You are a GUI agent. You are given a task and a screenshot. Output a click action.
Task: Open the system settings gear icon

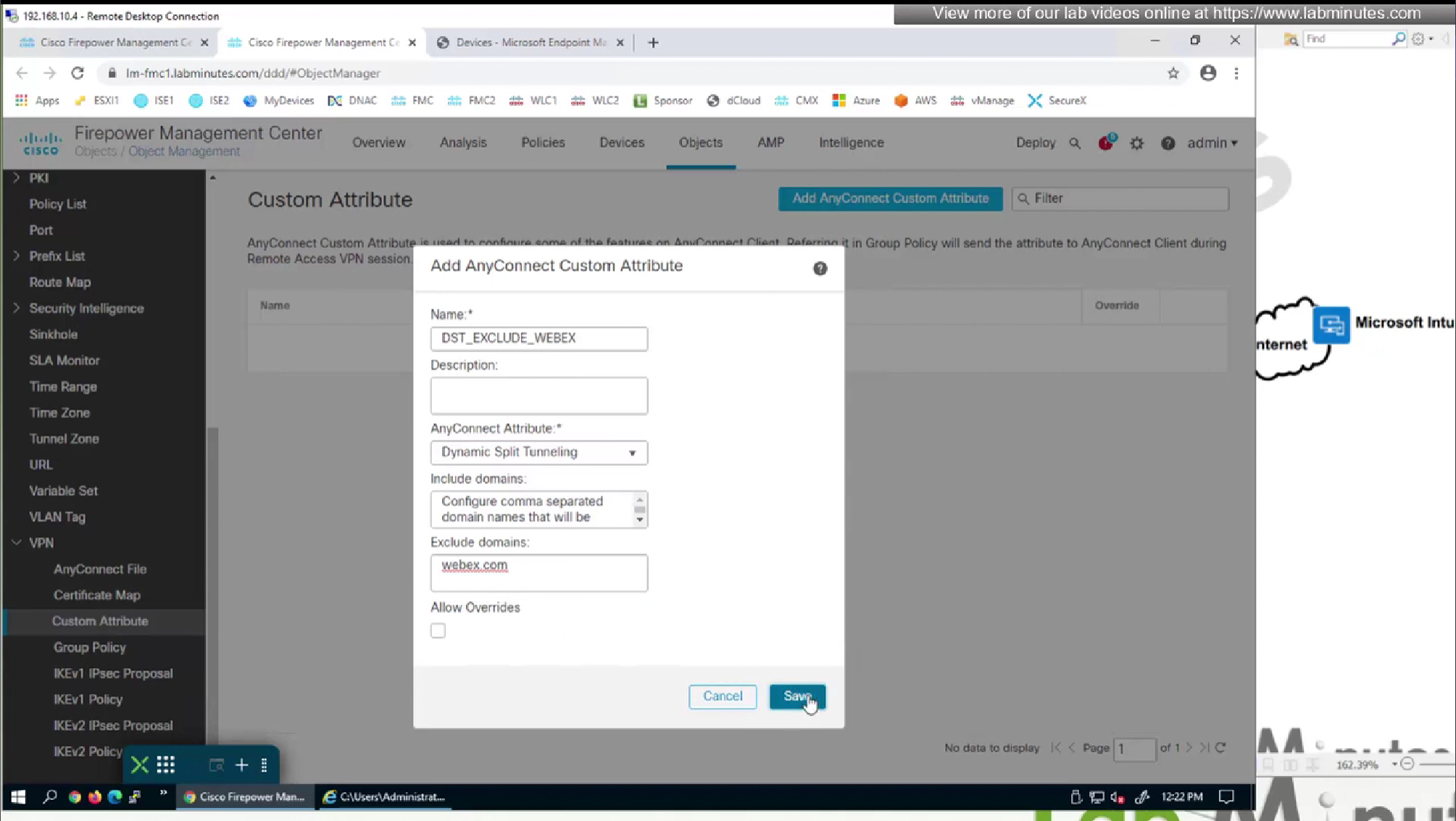(x=1136, y=143)
